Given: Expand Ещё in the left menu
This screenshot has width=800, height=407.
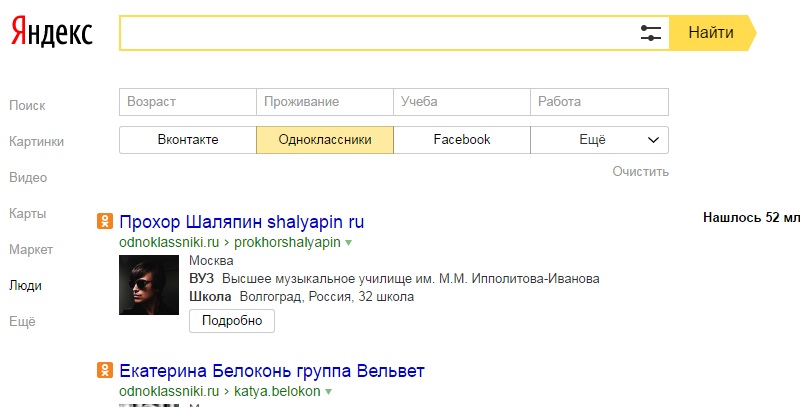Looking at the screenshot, I should (x=22, y=321).
